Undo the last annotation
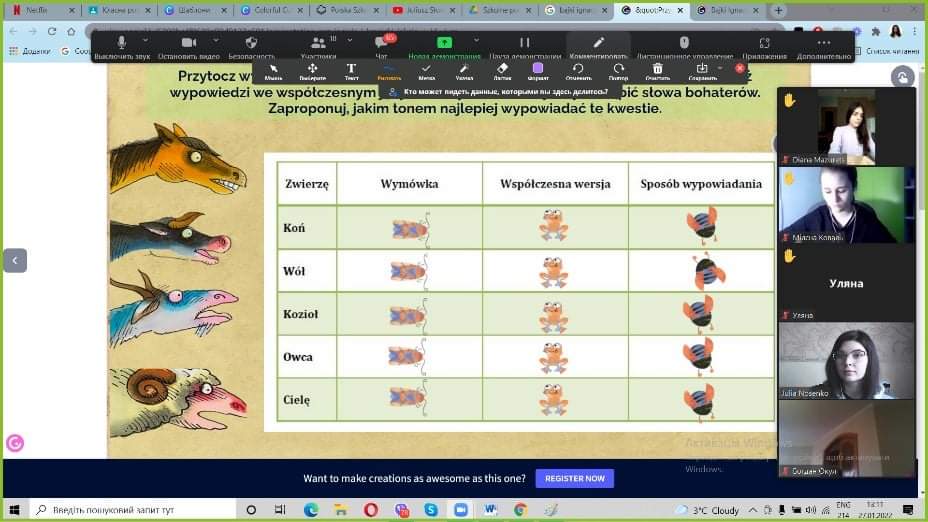The image size is (928, 522). point(578,72)
